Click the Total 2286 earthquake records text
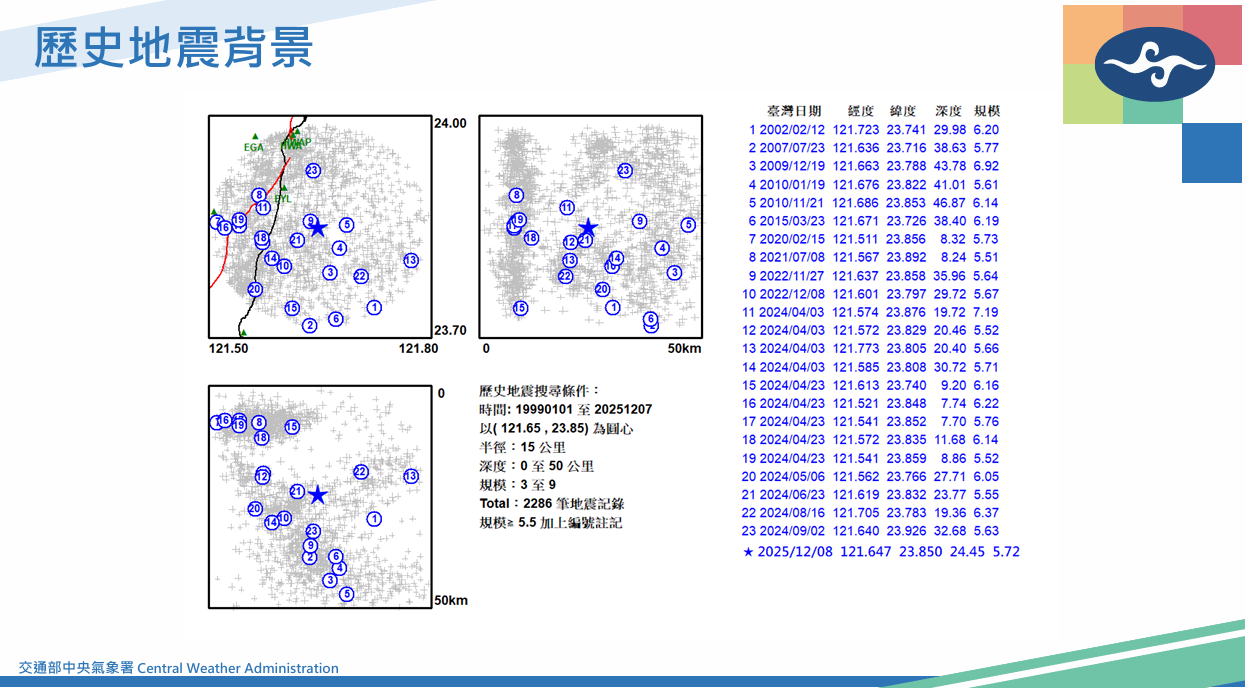Screen dimensions: 1245x688 [x=552, y=504]
